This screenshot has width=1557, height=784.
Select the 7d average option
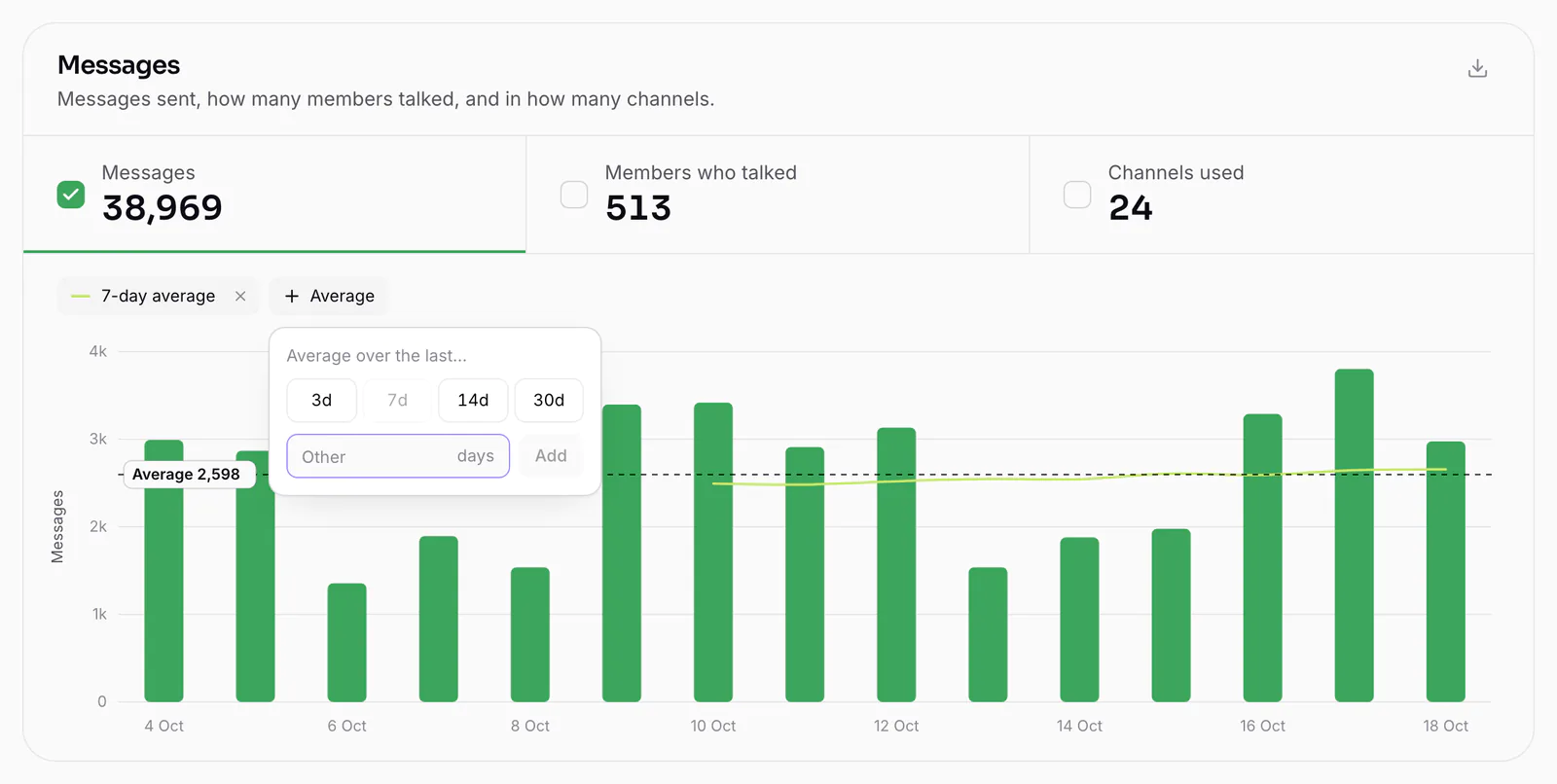pos(397,400)
